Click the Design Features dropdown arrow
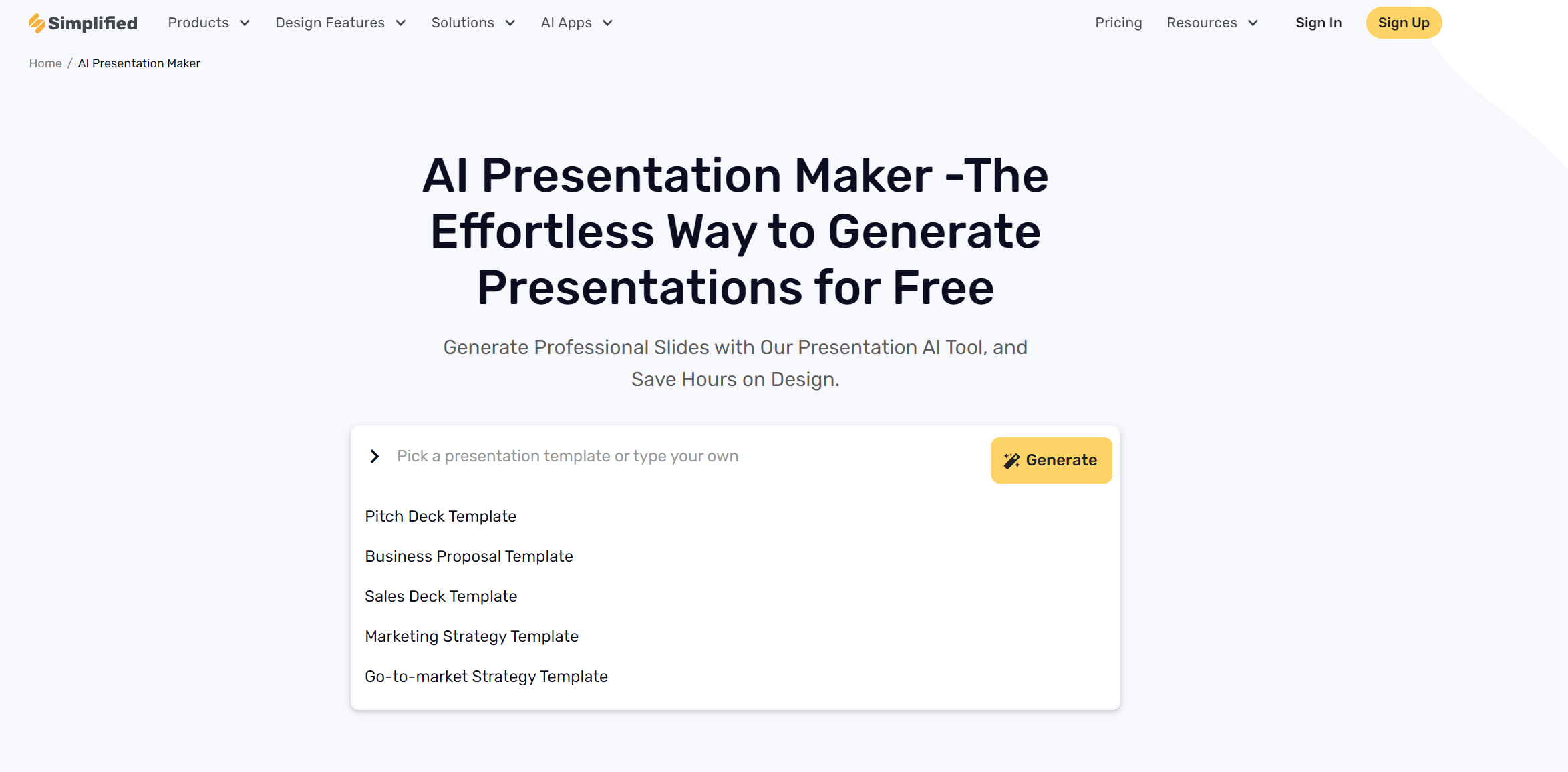This screenshot has width=1568, height=772. 401,21
